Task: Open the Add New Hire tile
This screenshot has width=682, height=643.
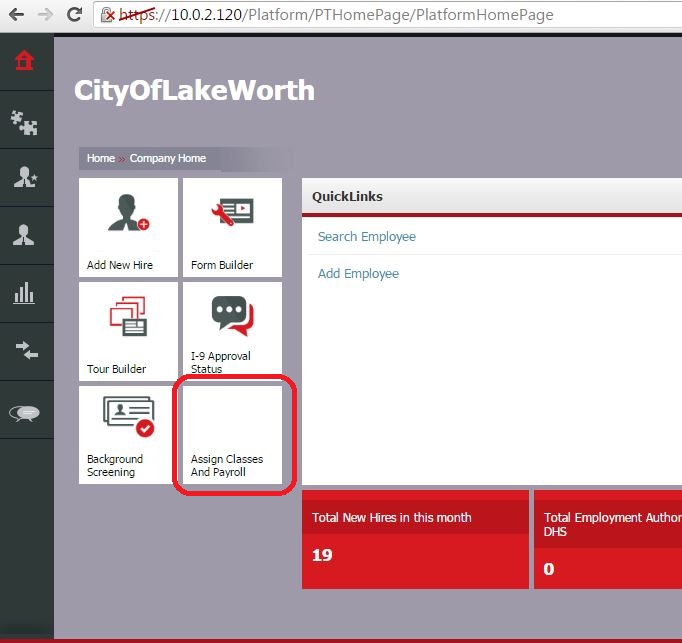Action: pyautogui.click(x=128, y=227)
